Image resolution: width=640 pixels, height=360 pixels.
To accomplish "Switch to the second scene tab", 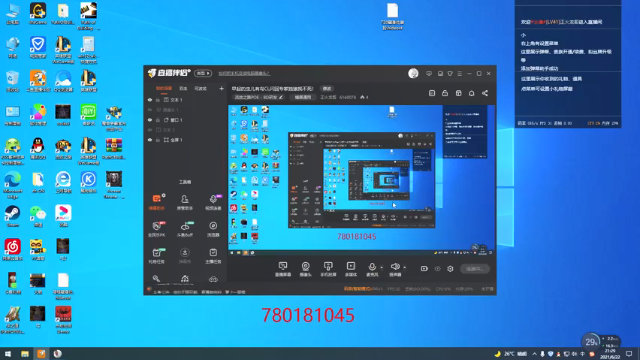I will [183, 89].
